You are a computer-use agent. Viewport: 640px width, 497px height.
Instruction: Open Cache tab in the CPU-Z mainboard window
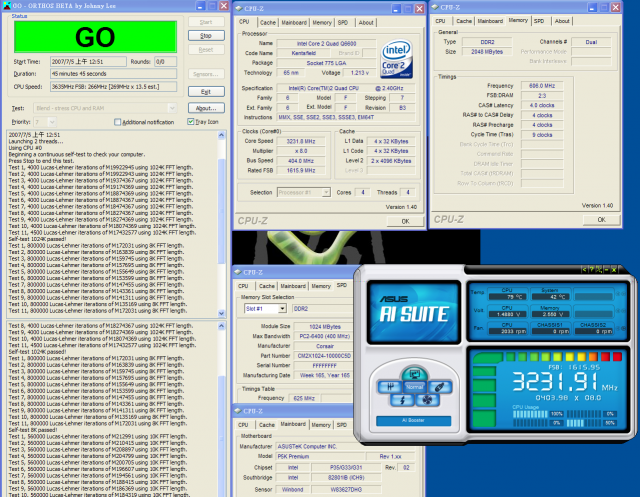pyautogui.click(x=267, y=425)
